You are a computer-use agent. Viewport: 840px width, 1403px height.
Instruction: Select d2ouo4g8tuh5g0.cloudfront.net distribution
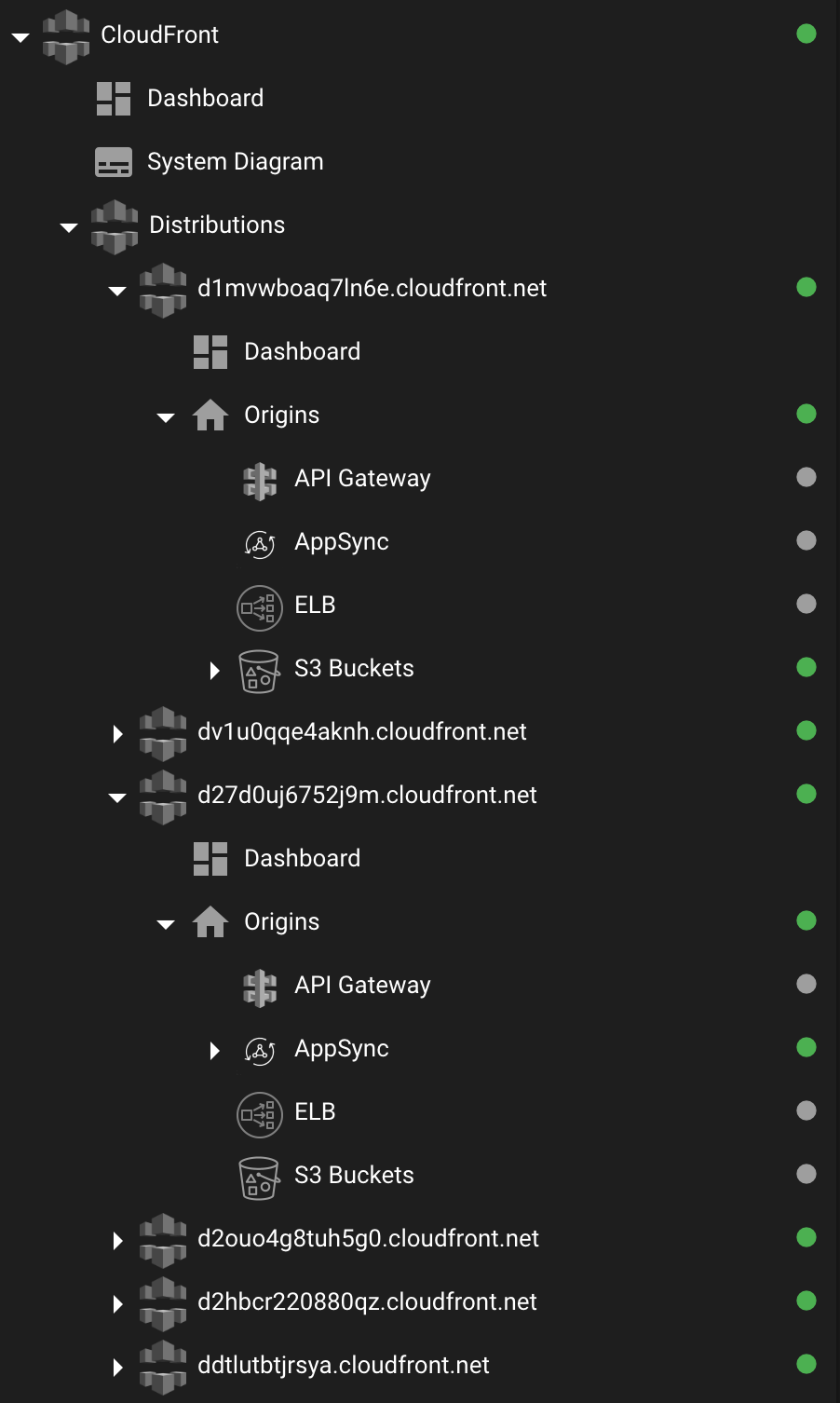tap(368, 1238)
